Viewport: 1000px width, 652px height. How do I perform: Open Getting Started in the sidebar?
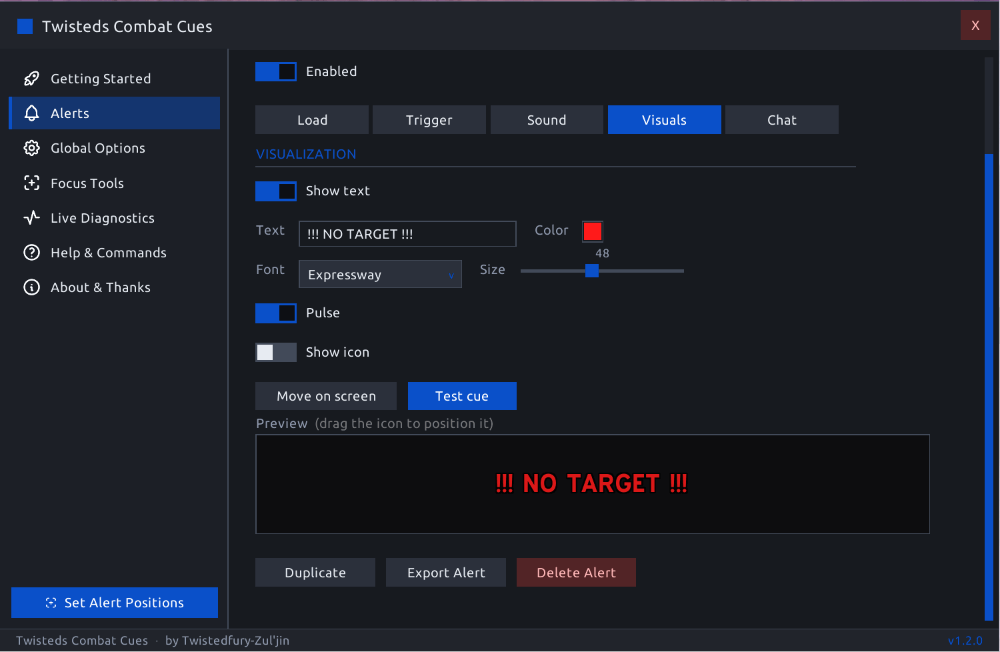(x=115, y=78)
